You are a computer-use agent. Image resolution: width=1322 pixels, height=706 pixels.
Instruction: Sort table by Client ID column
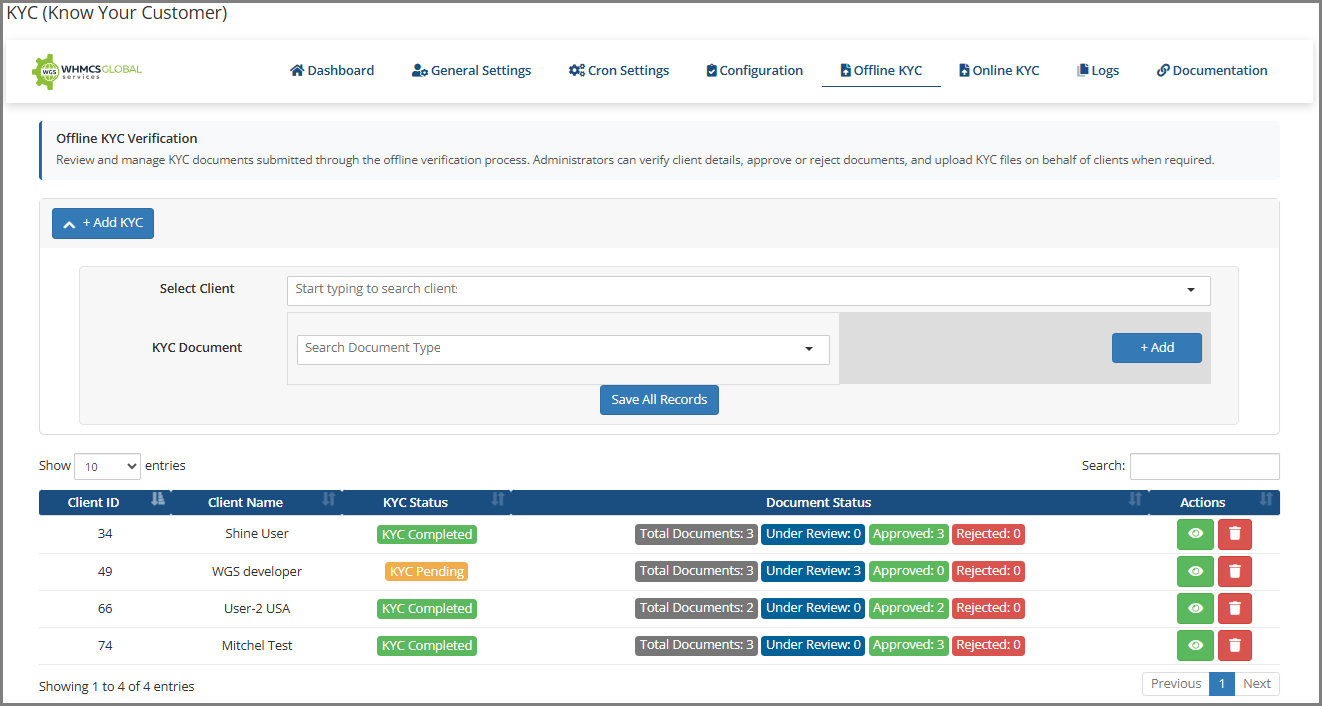pos(157,501)
